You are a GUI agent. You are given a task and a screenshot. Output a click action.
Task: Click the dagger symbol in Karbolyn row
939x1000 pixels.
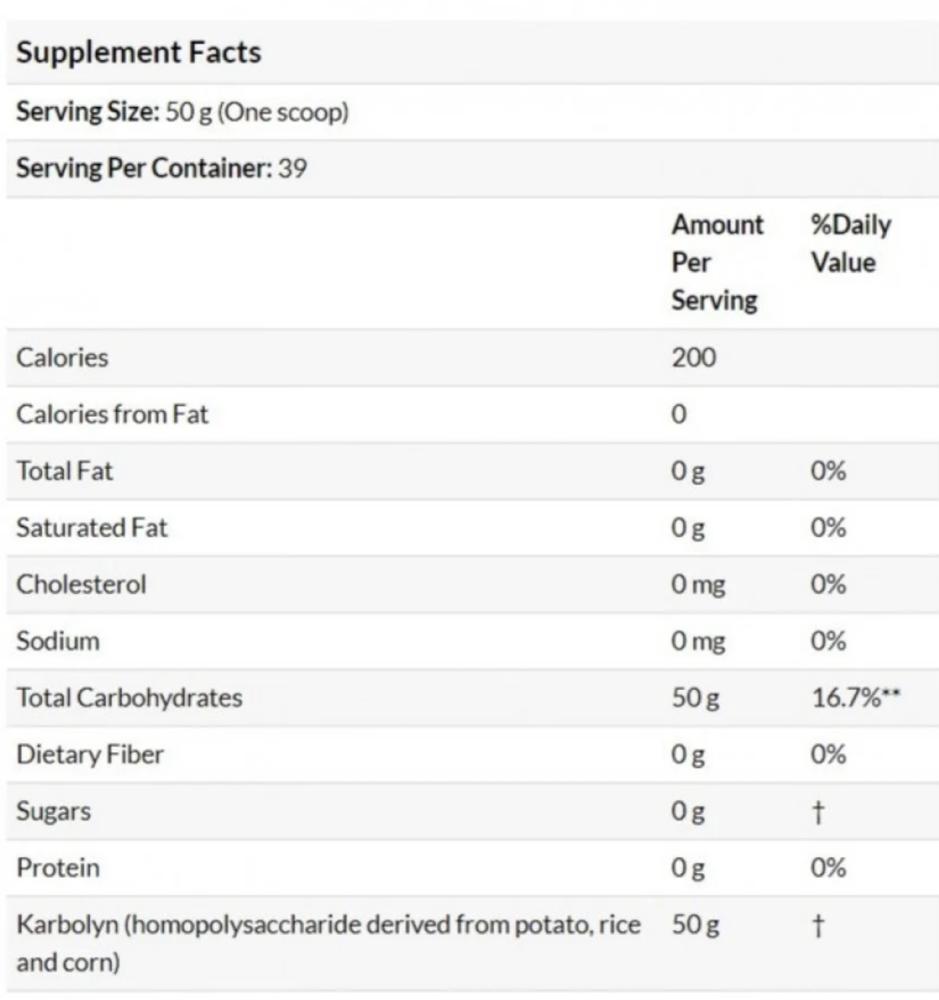coord(818,925)
